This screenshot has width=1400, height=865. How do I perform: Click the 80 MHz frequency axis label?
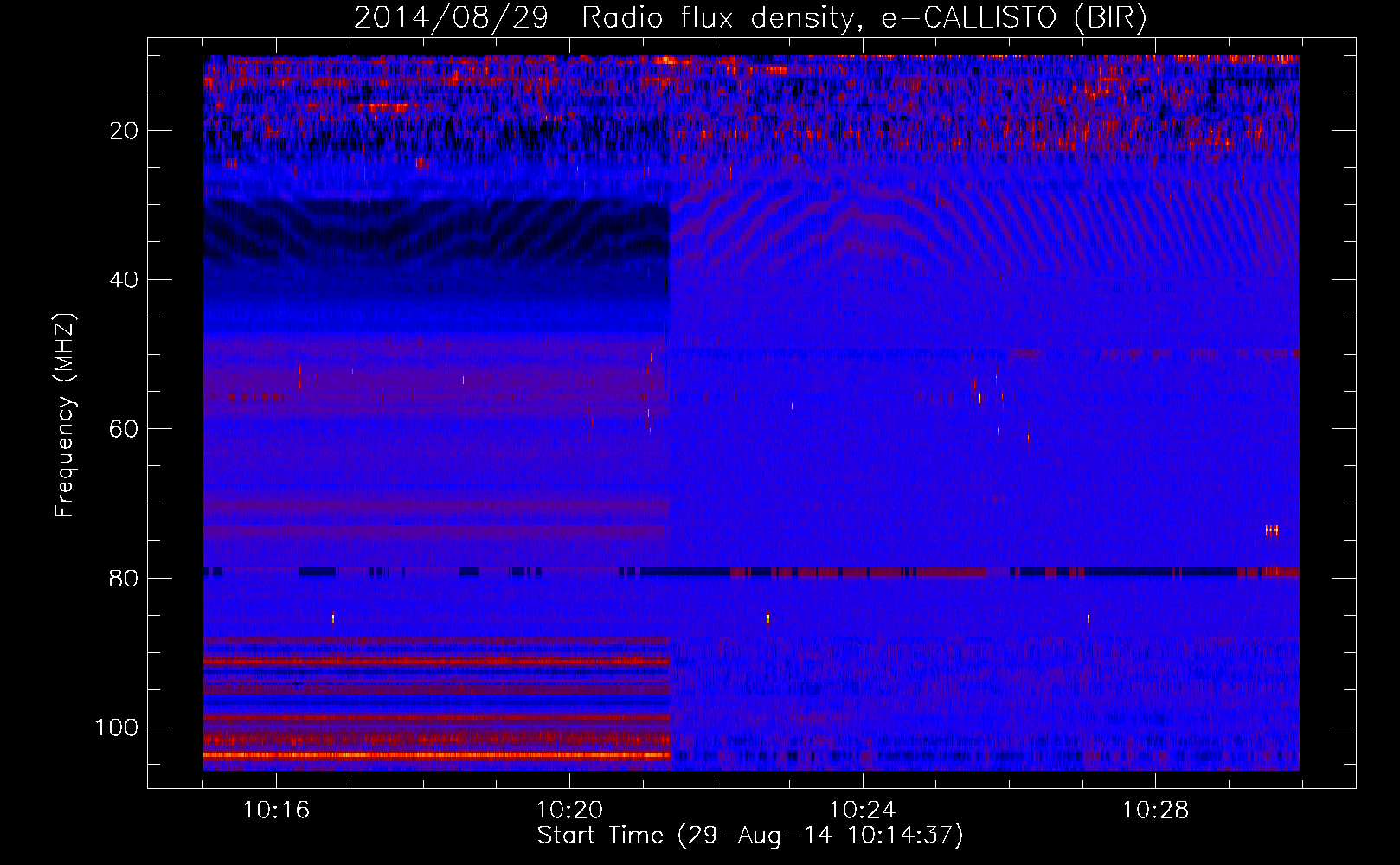(124, 579)
